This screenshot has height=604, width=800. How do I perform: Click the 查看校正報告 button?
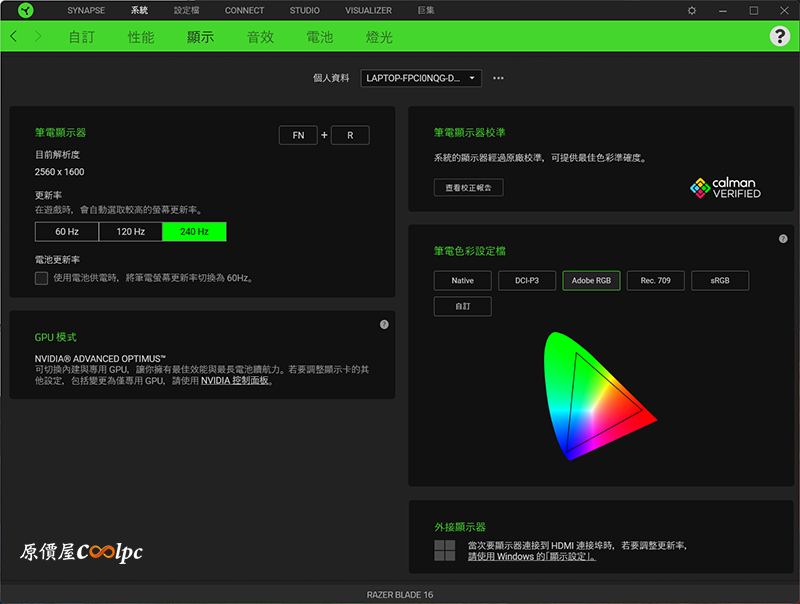468,188
